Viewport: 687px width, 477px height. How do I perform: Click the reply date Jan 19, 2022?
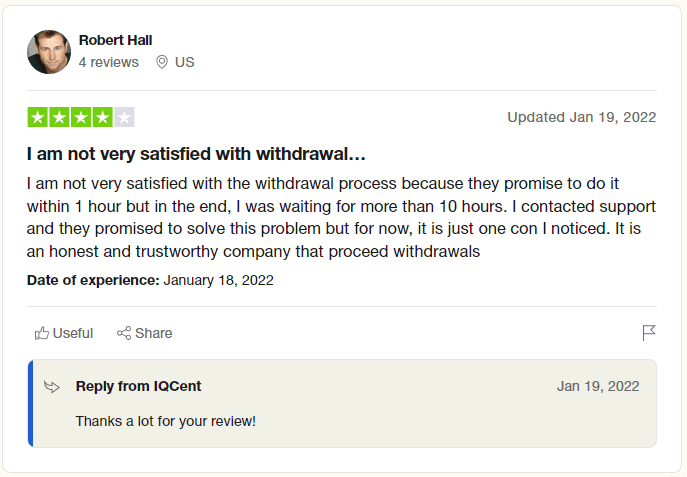tap(598, 386)
